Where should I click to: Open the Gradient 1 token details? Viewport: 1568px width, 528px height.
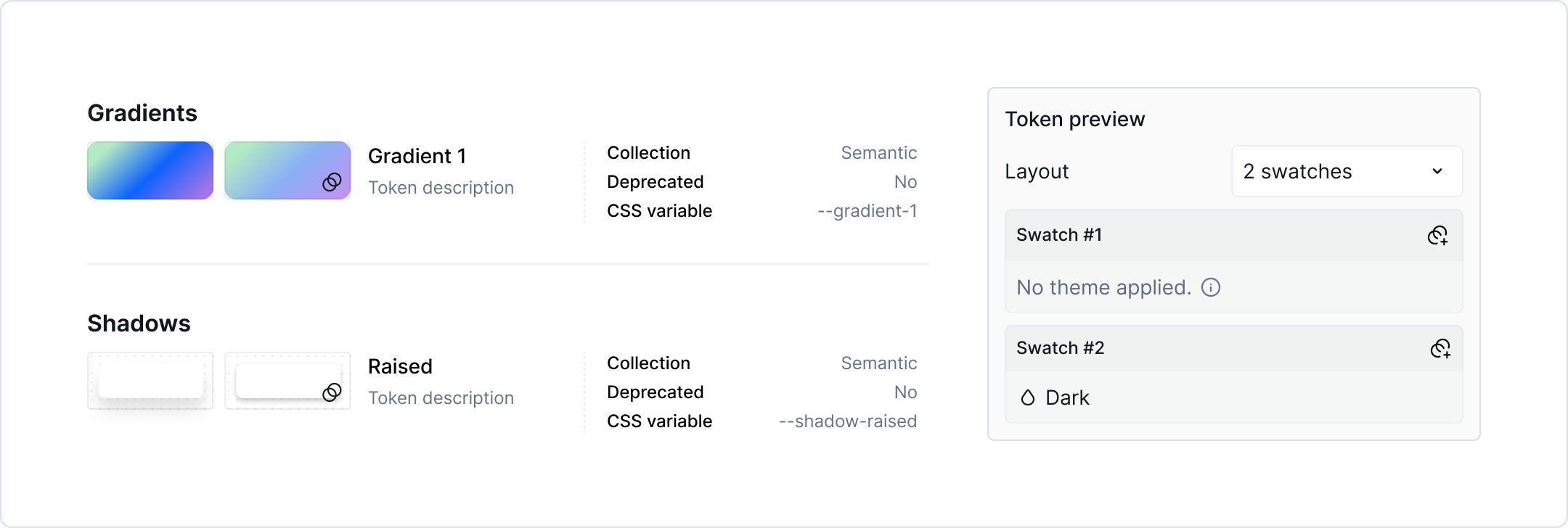[417, 156]
